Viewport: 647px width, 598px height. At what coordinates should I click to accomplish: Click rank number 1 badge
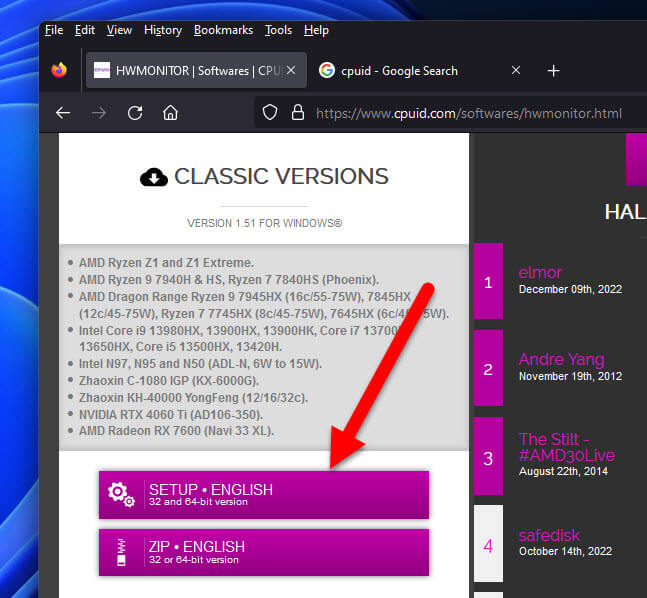[489, 281]
